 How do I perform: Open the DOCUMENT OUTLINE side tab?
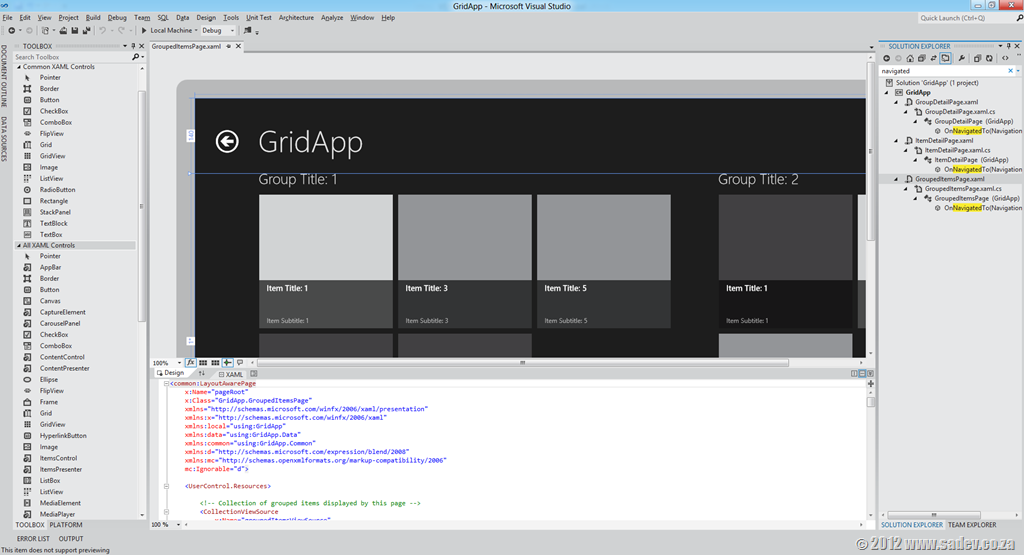click(4, 76)
